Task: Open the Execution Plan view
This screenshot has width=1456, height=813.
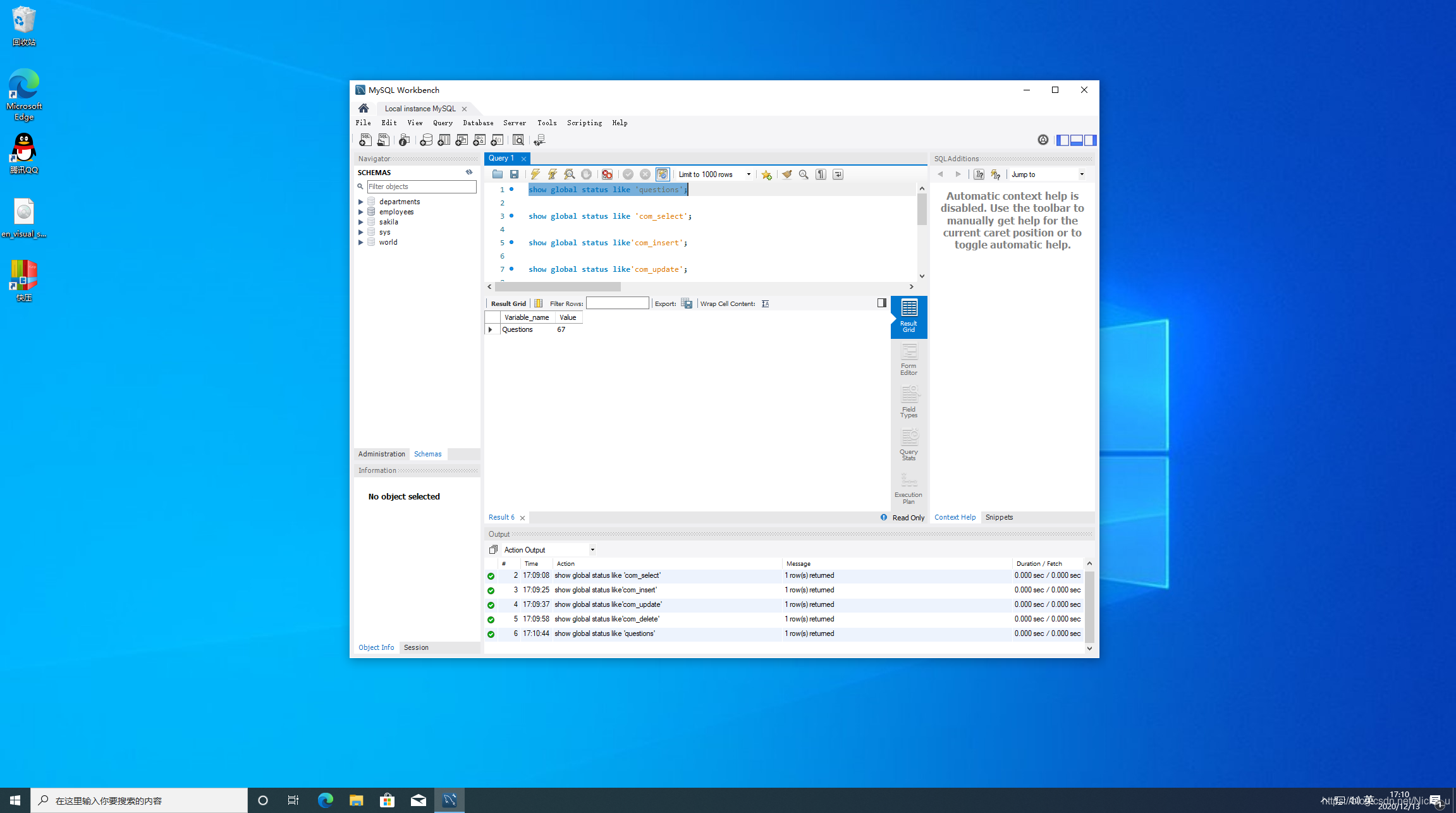Action: (x=908, y=489)
